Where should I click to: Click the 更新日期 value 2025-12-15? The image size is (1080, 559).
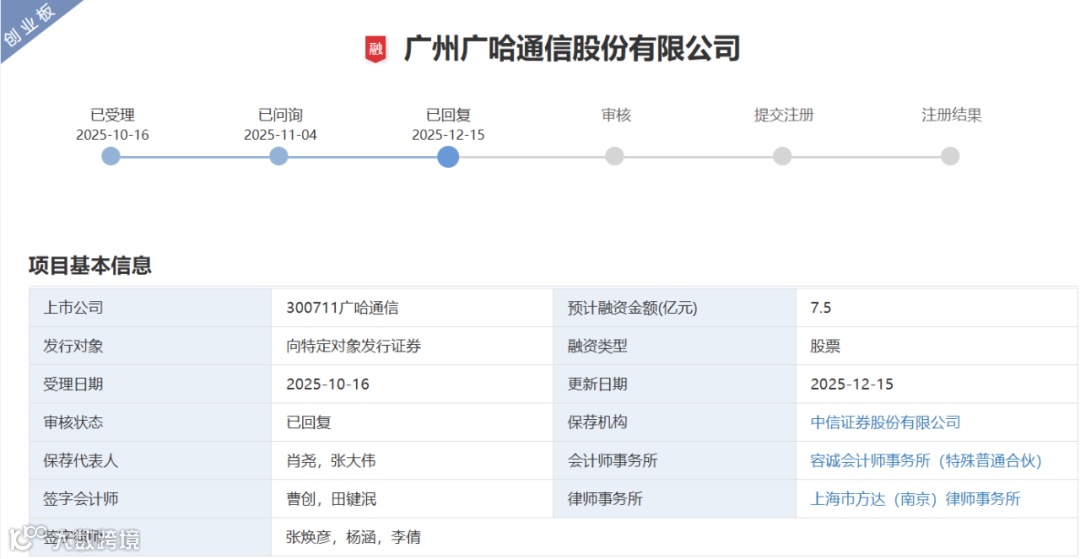pyautogui.click(x=852, y=384)
